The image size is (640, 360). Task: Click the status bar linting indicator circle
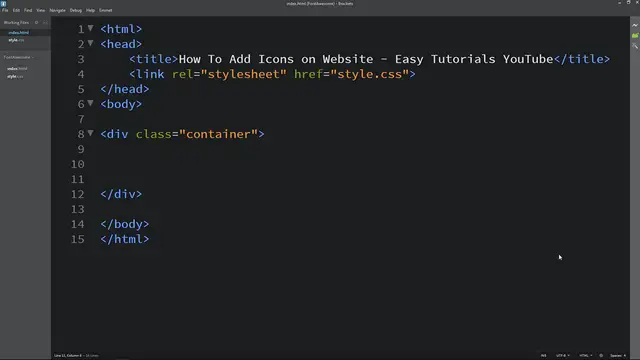tap(601, 356)
